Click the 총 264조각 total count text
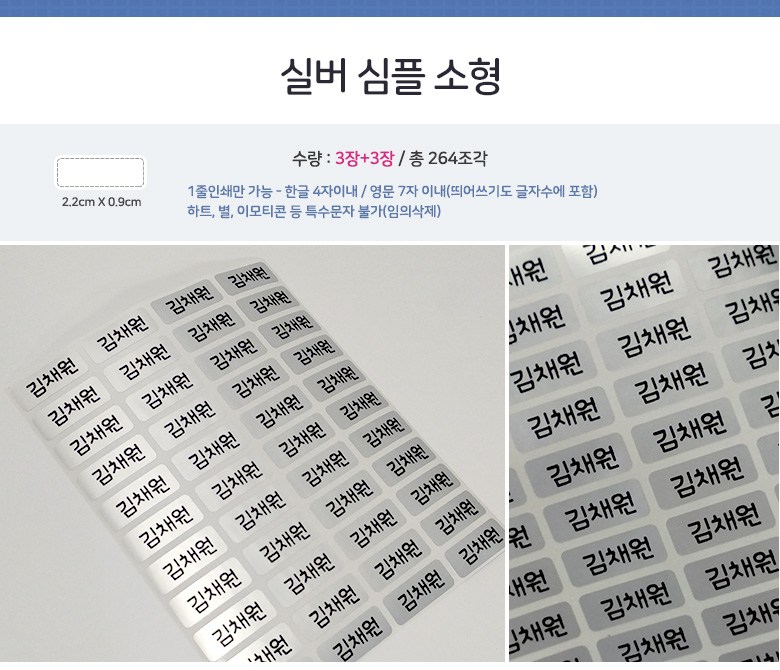Viewport: 780px width, 670px height. pos(448,158)
